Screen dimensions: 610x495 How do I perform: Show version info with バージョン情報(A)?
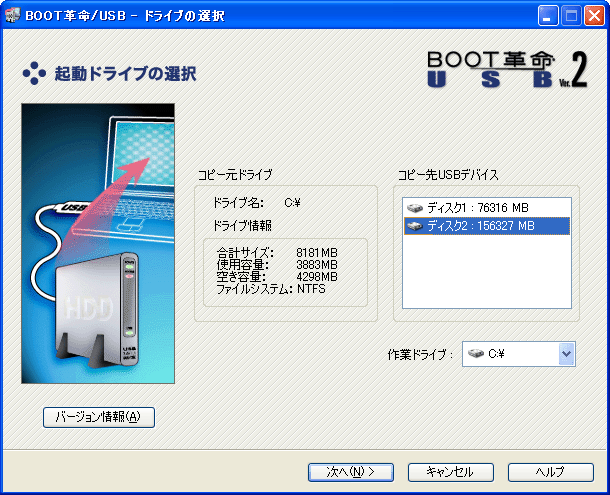(99, 417)
